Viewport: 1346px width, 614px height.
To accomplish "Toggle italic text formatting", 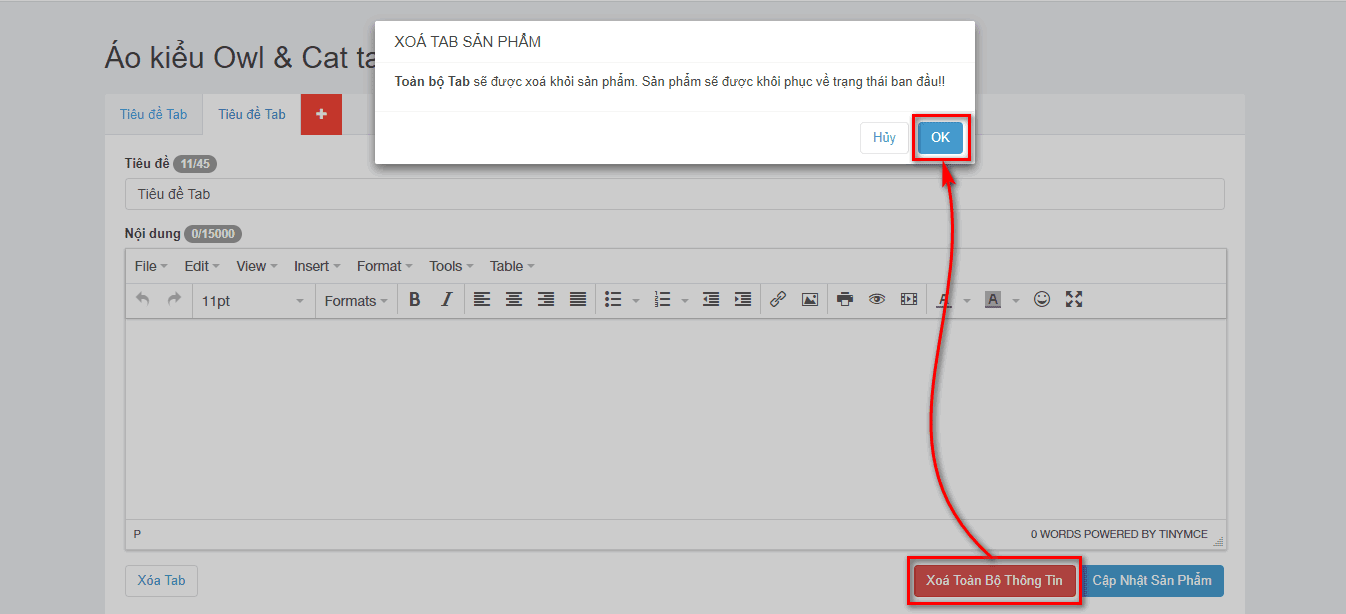I will (446, 300).
